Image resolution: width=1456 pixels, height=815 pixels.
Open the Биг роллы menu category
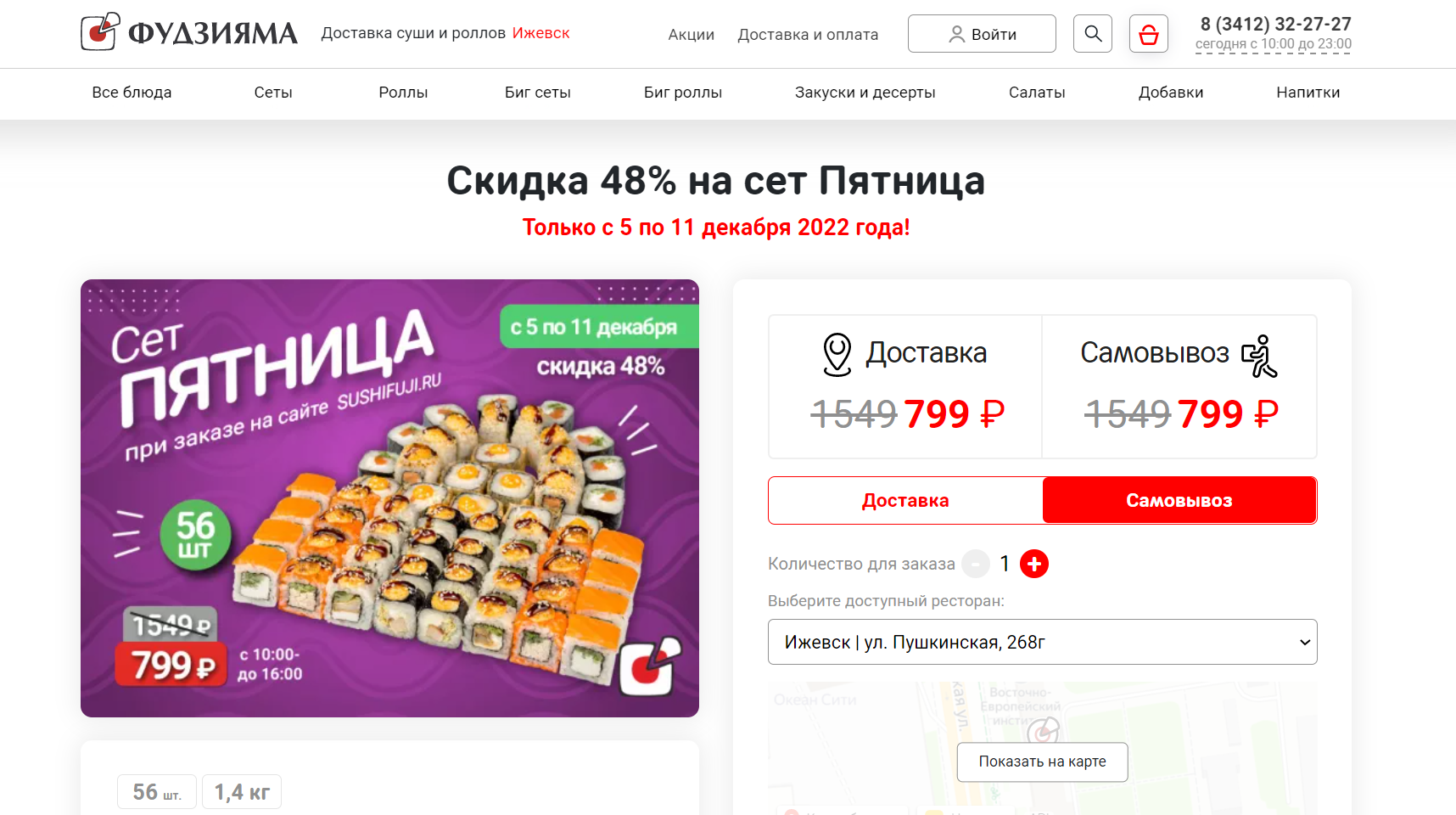pos(683,93)
